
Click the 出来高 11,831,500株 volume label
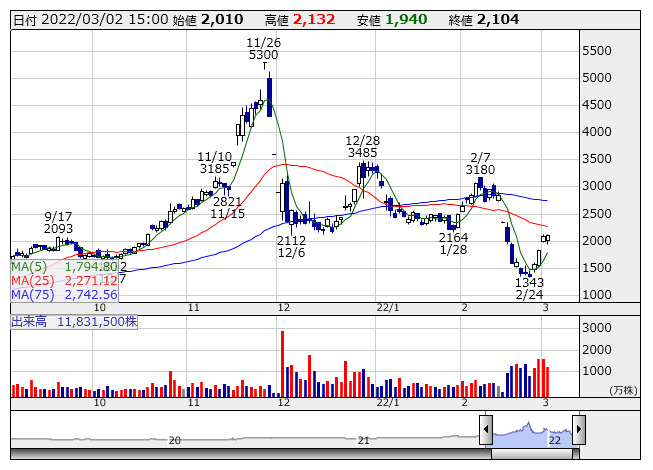click(74, 322)
